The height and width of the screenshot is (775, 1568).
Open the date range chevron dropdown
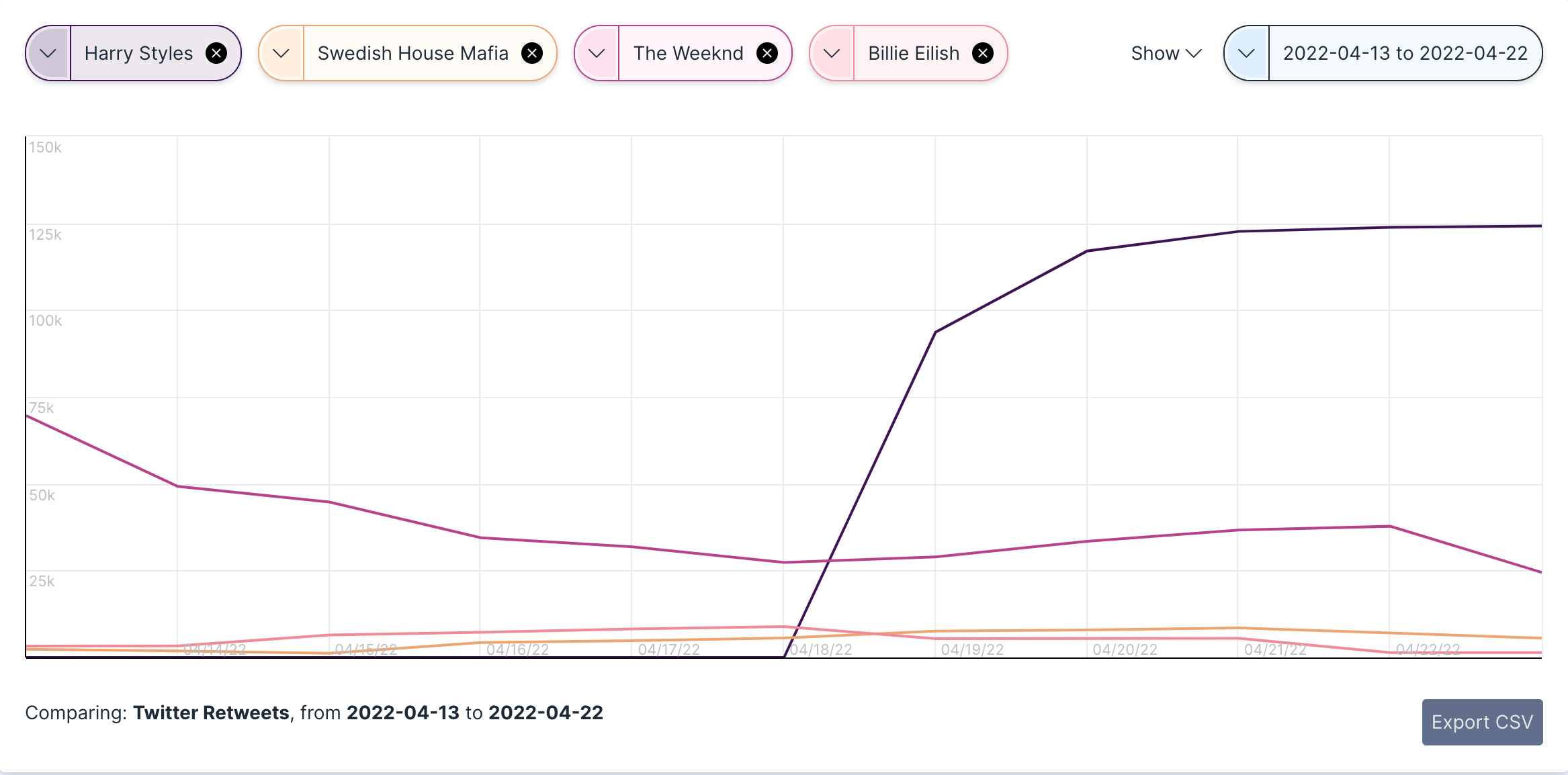[x=1247, y=53]
